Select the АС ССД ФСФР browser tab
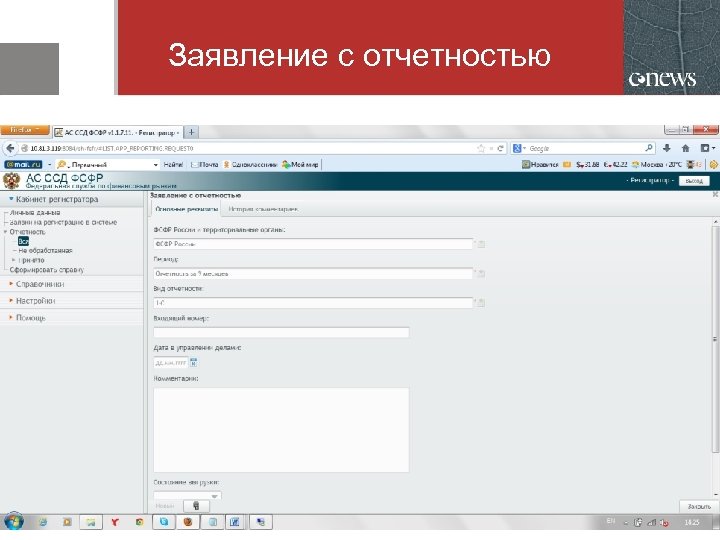 (x=118, y=132)
